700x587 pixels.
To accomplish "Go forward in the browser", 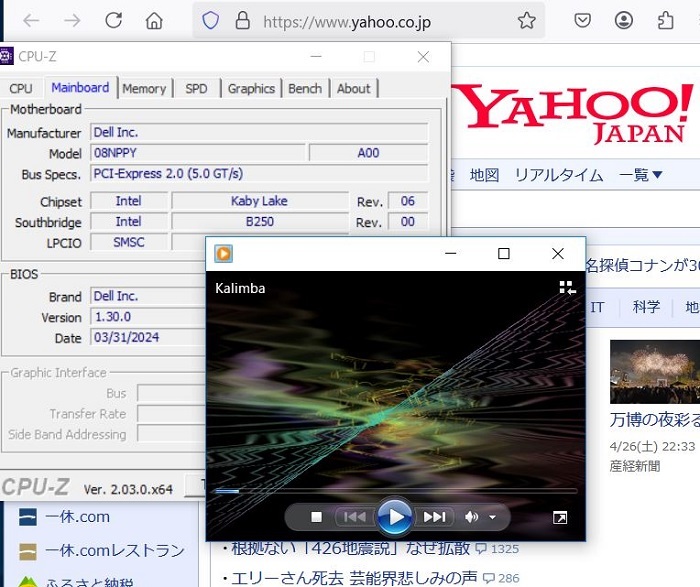I will click(x=72, y=21).
